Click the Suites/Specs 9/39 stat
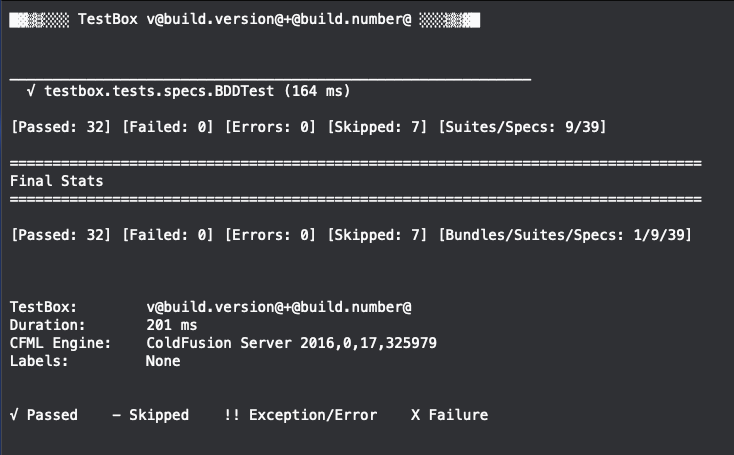 [522, 127]
